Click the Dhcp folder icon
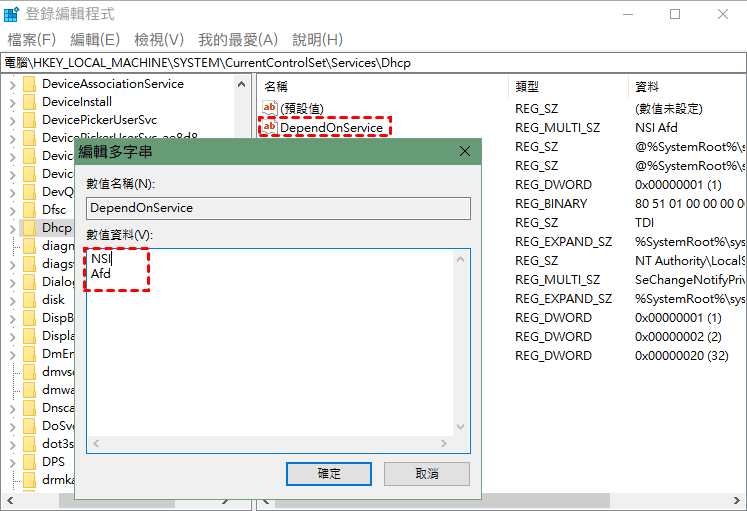 tap(30, 228)
